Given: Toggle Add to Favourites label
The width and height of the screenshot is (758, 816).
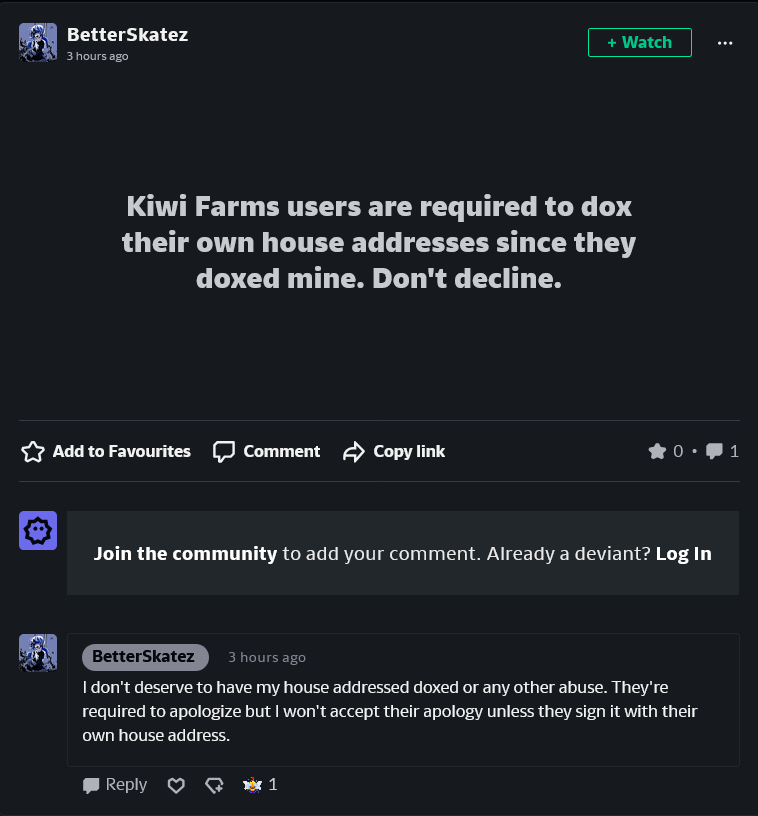Looking at the screenshot, I should coord(122,451).
